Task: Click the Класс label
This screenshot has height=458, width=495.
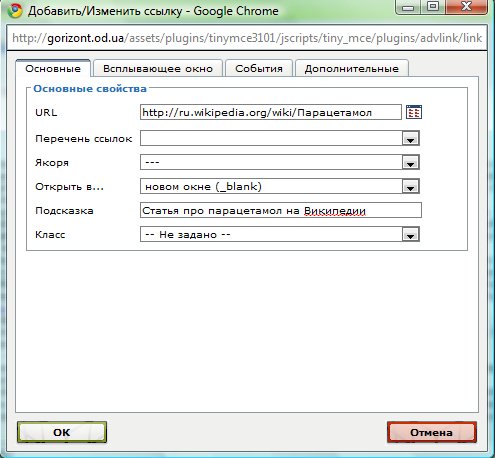Action: 50,235
